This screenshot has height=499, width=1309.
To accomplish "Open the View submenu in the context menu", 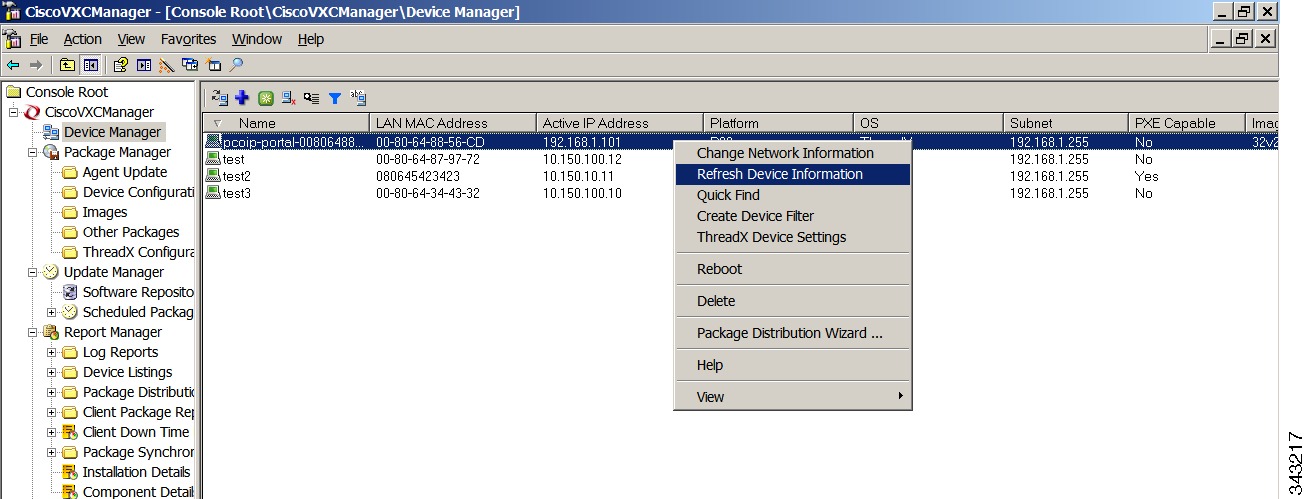I will (x=793, y=397).
